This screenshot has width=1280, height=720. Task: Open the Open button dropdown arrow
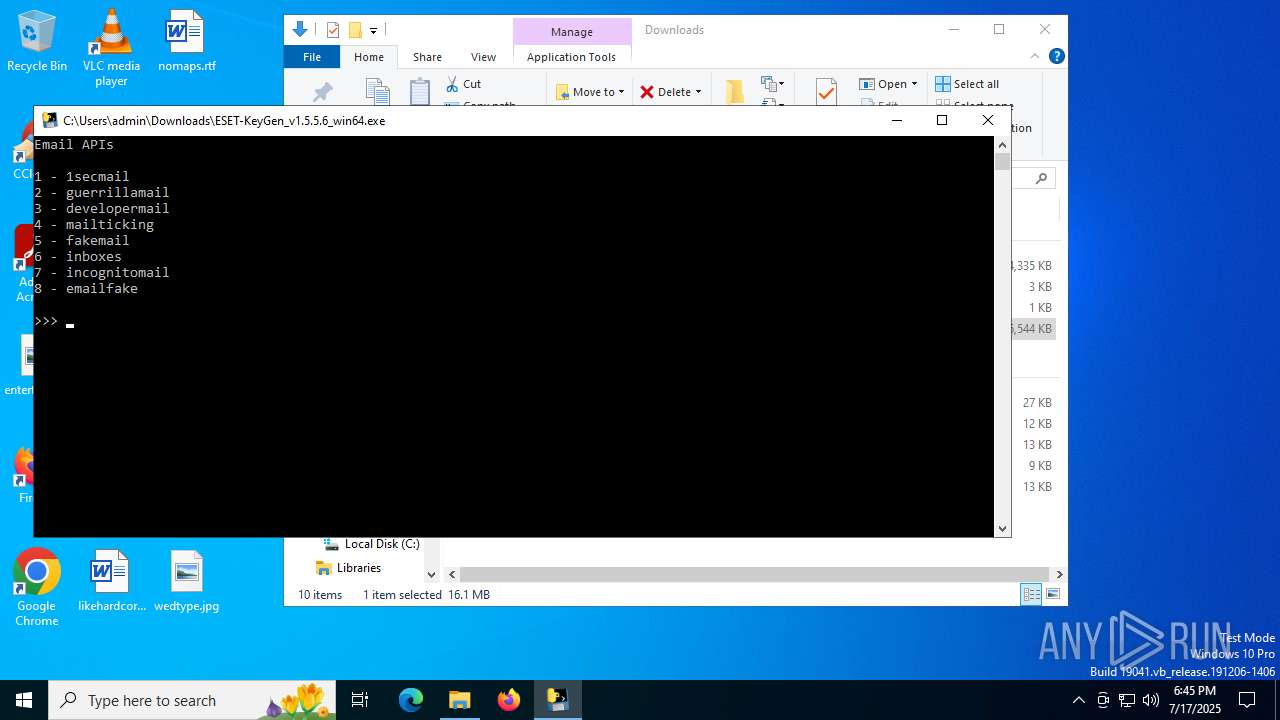914,84
